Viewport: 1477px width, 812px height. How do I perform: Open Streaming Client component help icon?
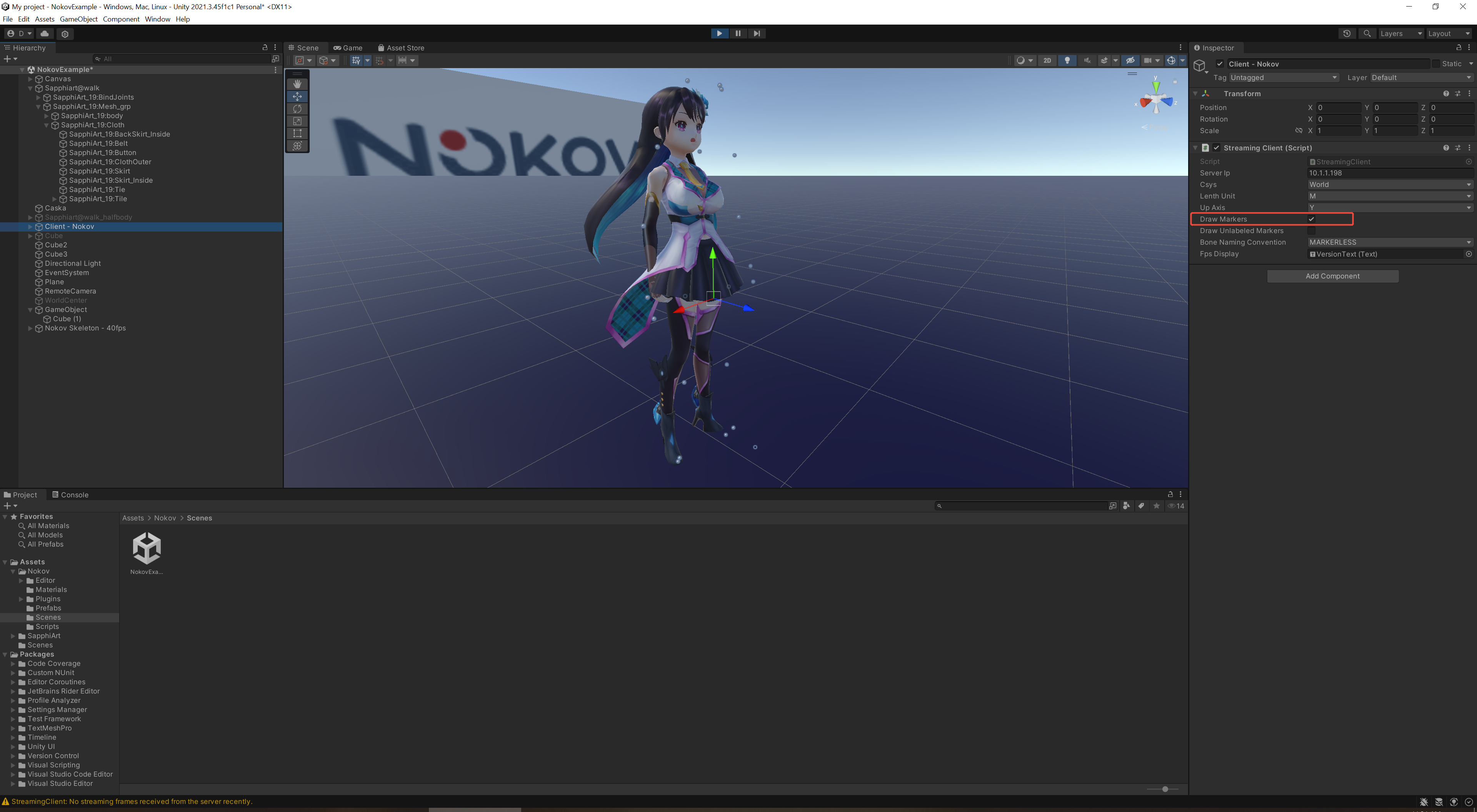[x=1446, y=148]
